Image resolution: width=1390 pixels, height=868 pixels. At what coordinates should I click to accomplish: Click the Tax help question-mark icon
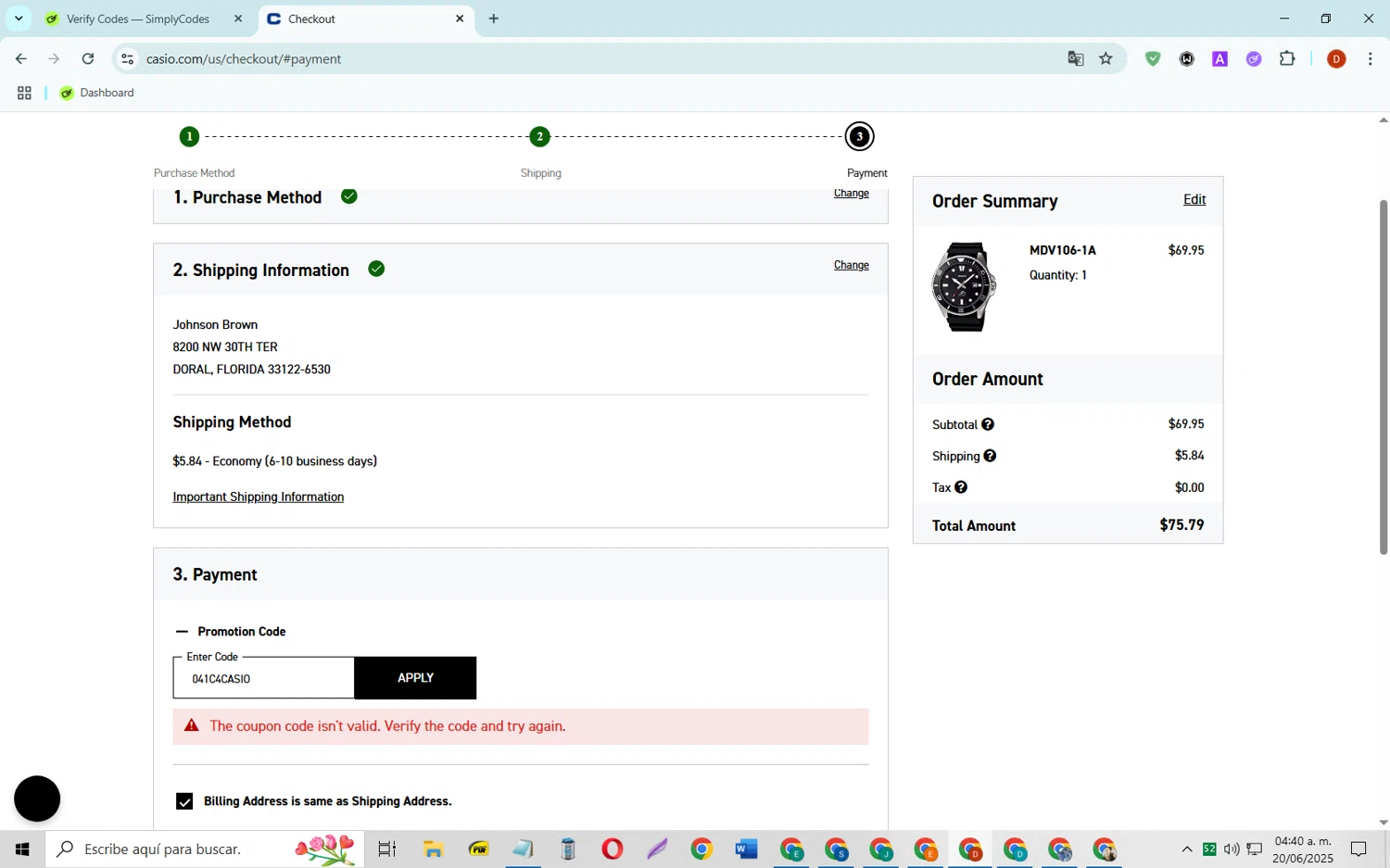click(x=961, y=487)
